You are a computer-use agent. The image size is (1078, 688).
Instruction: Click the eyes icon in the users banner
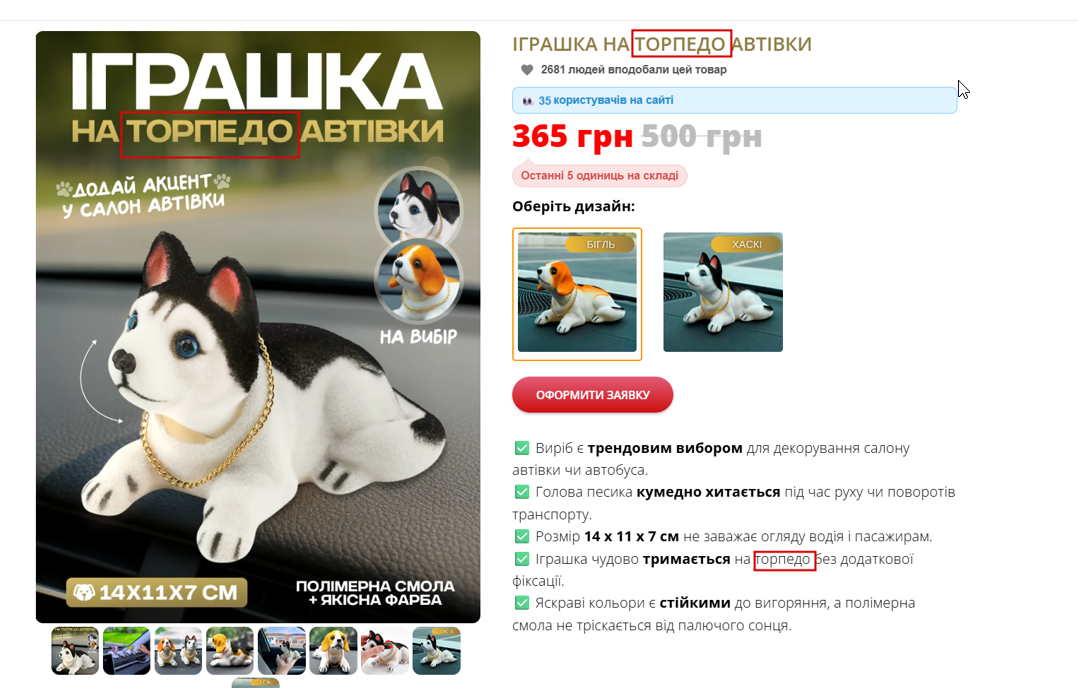point(527,100)
